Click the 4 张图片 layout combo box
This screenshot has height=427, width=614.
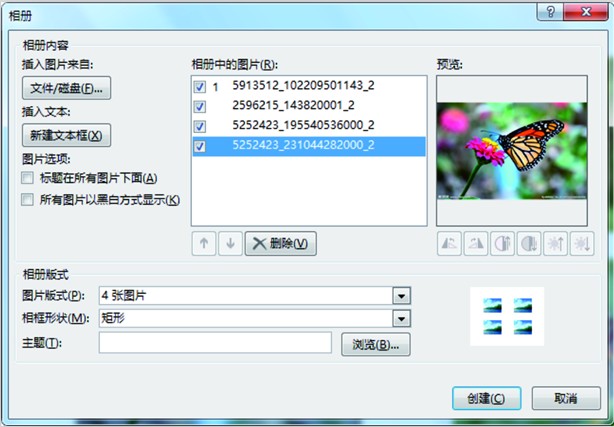255,296
